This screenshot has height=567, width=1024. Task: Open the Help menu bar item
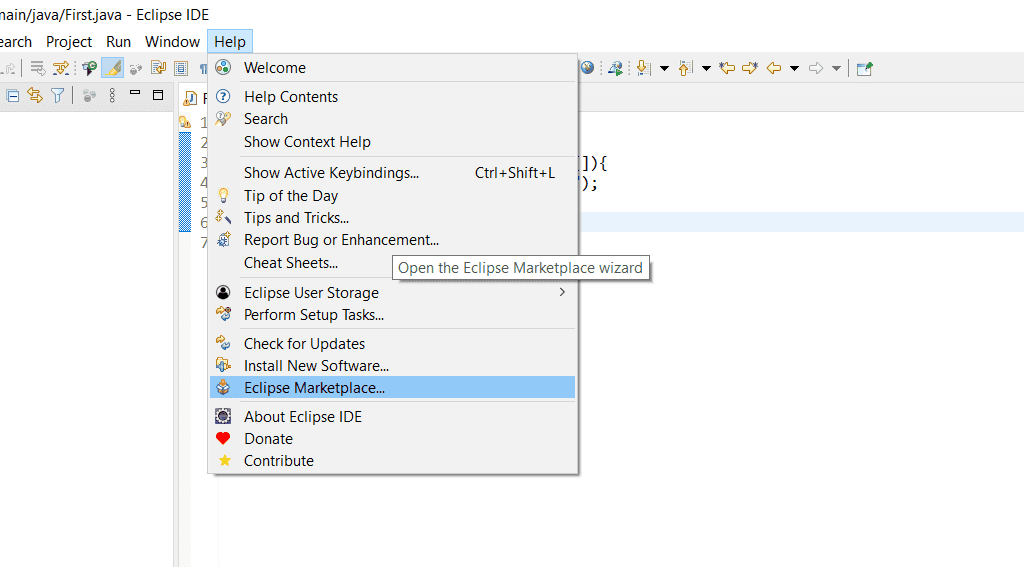pos(230,42)
